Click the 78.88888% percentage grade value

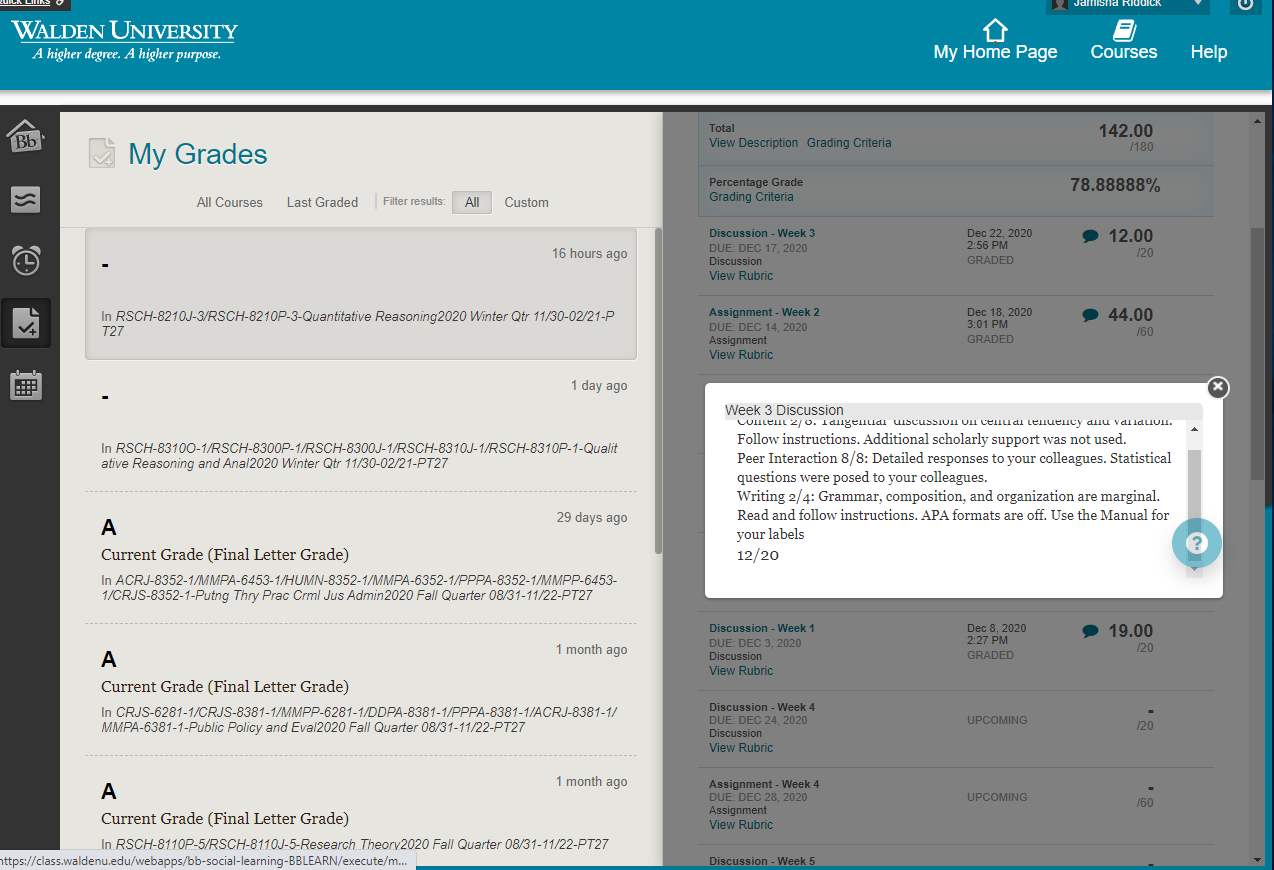coord(1115,185)
